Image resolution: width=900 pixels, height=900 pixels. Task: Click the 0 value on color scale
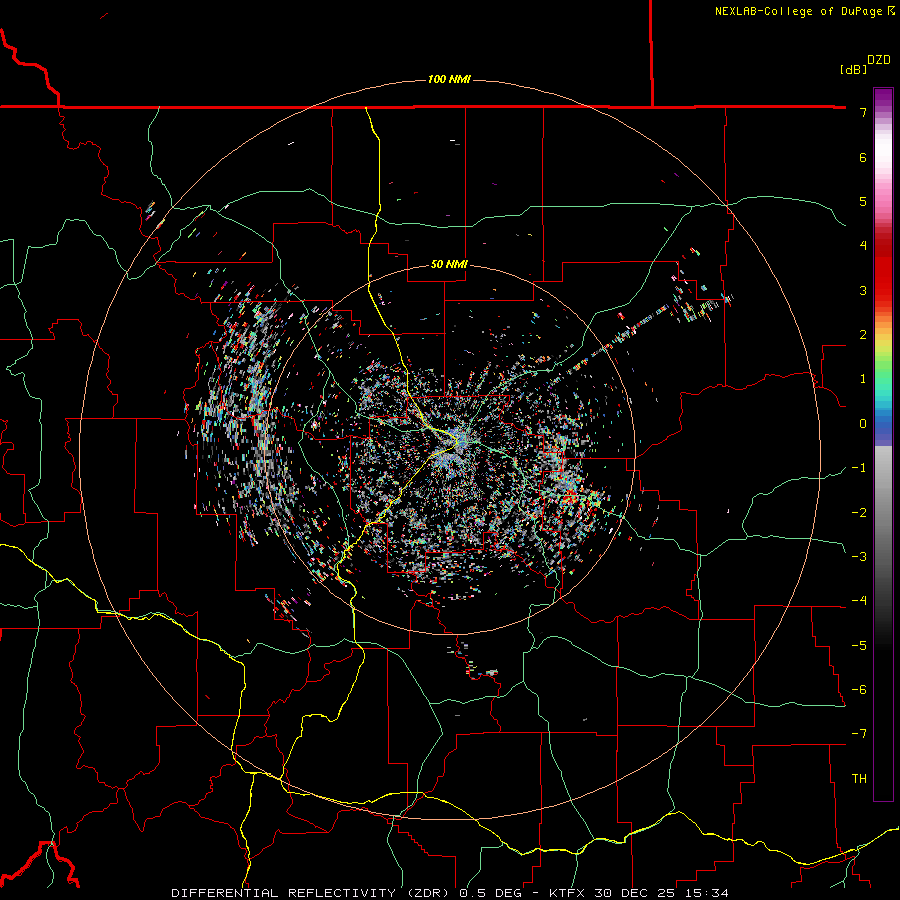(x=863, y=424)
